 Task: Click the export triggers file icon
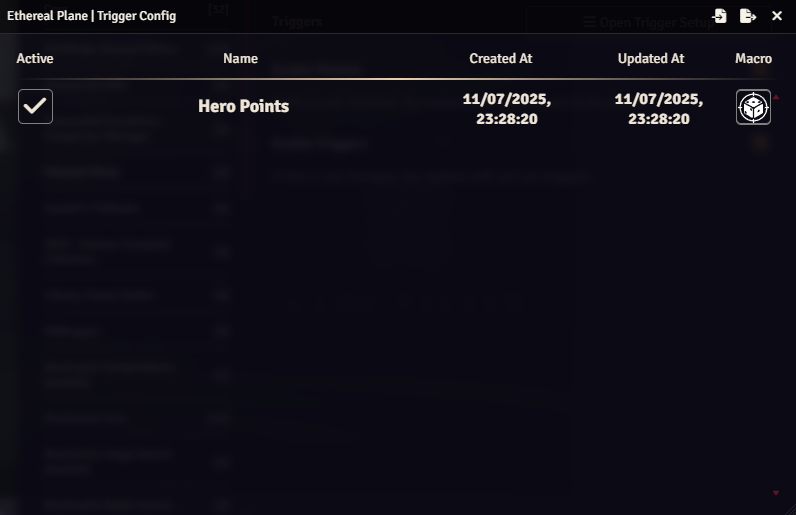[748, 16]
